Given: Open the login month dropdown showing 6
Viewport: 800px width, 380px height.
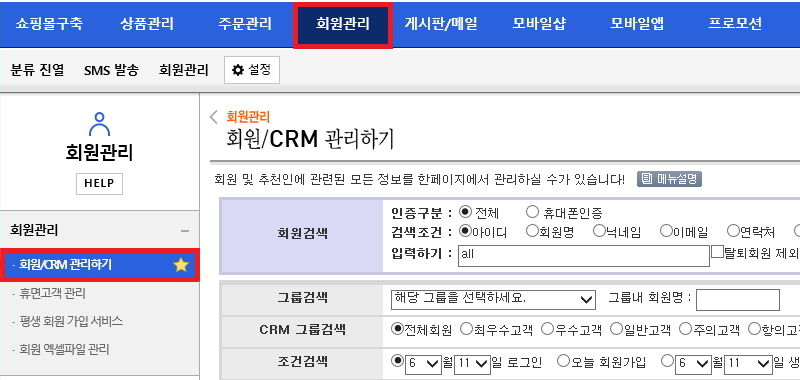Looking at the screenshot, I should point(423,364).
